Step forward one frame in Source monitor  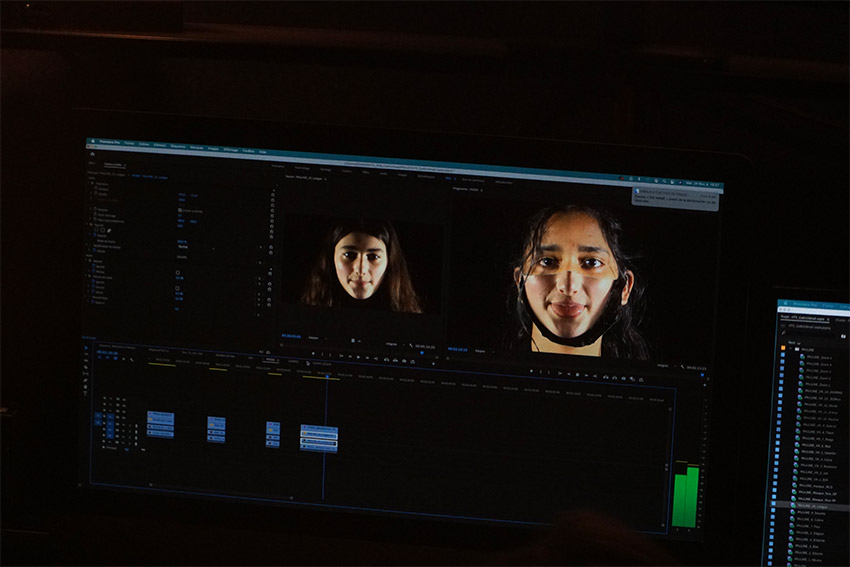point(368,357)
